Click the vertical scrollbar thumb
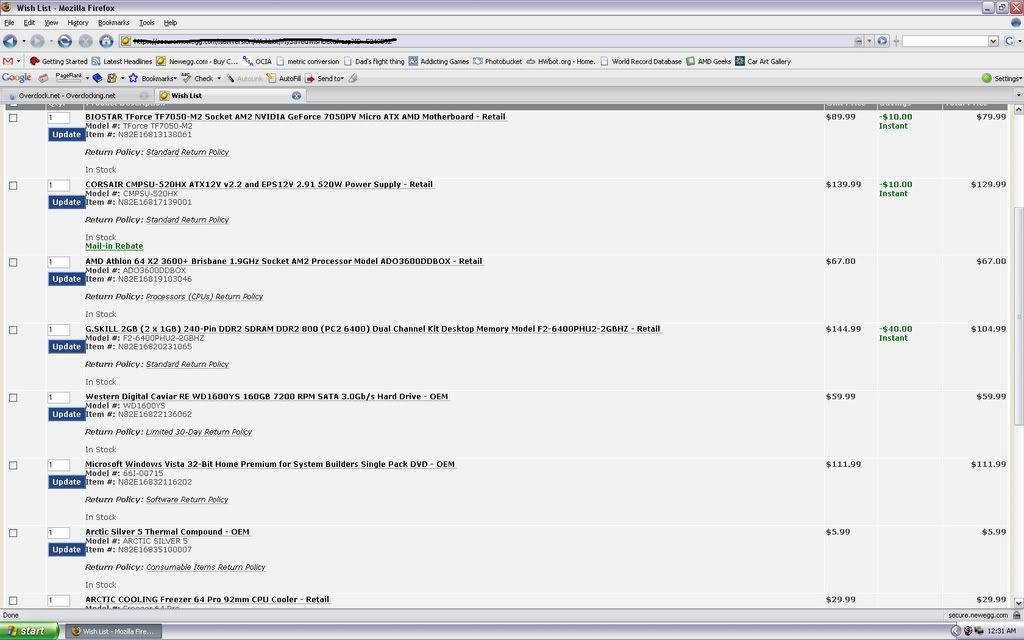The width and height of the screenshot is (1024, 640). click(1018, 315)
